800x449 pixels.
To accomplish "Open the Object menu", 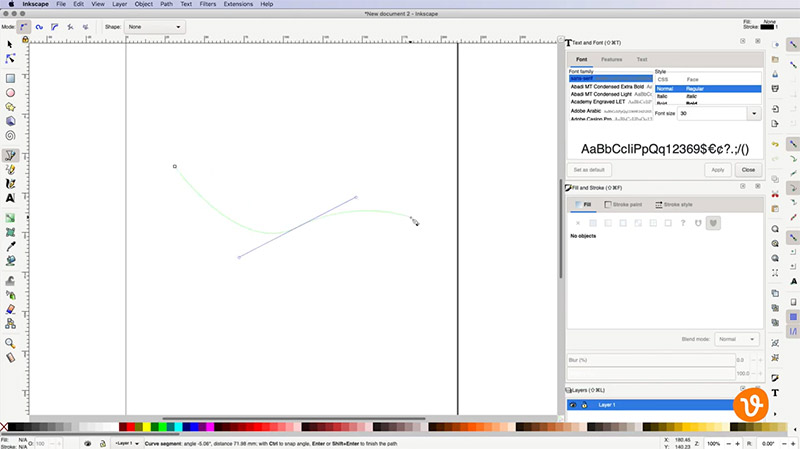I will (x=143, y=4).
